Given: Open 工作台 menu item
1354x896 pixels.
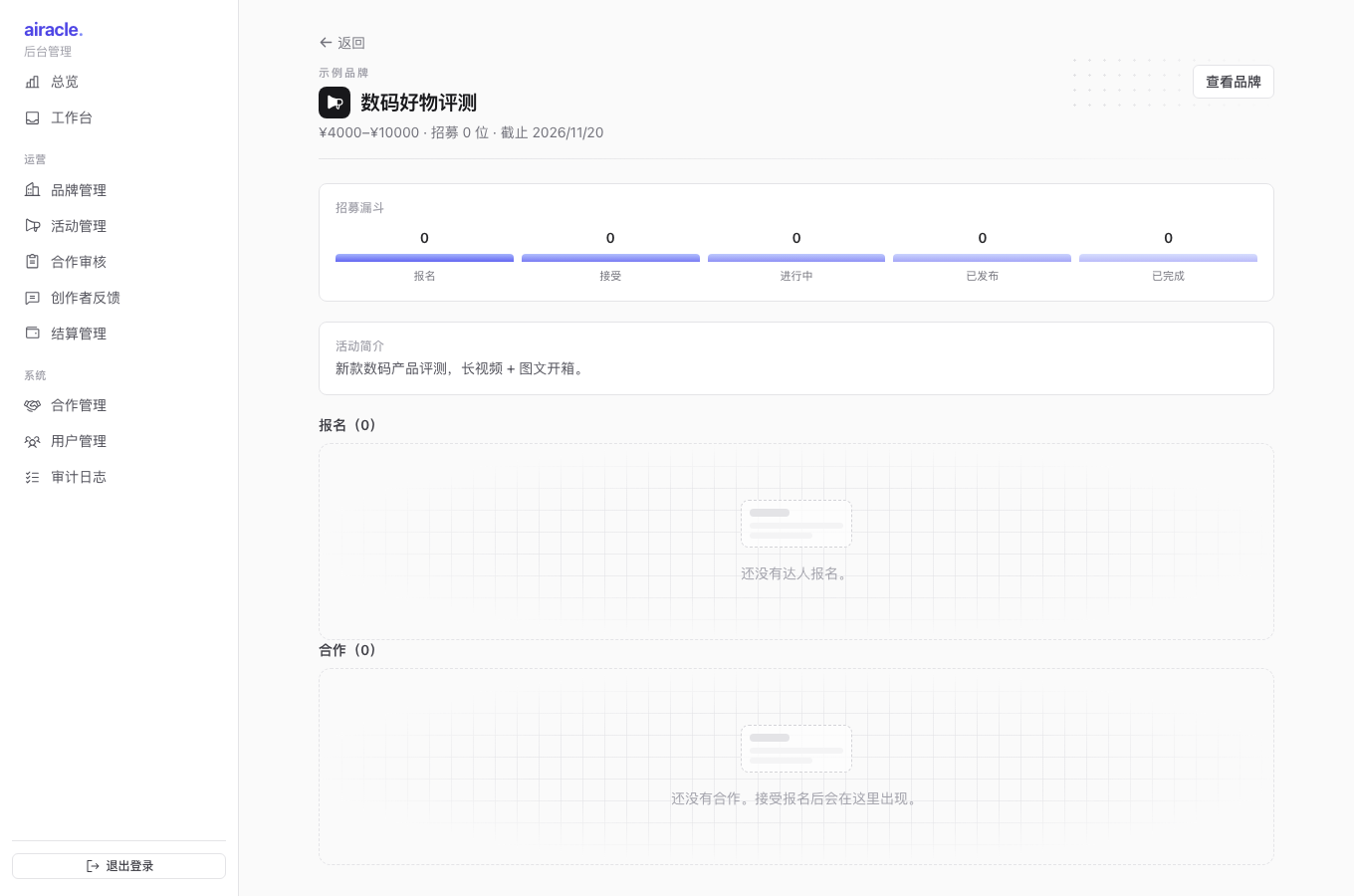Looking at the screenshot, I should pyautogui.click(x=118, y=117).
